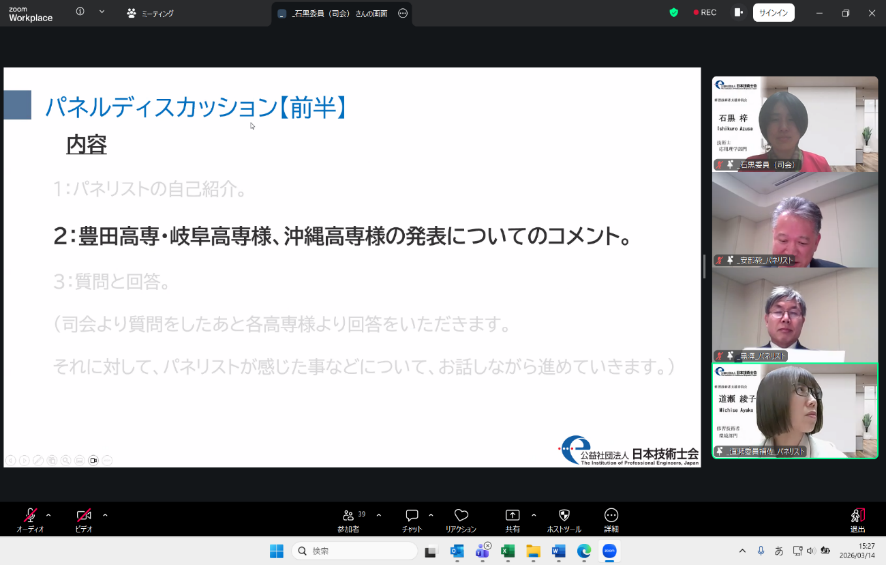Open video options arrow beside camera

click(x=105, y=515)
